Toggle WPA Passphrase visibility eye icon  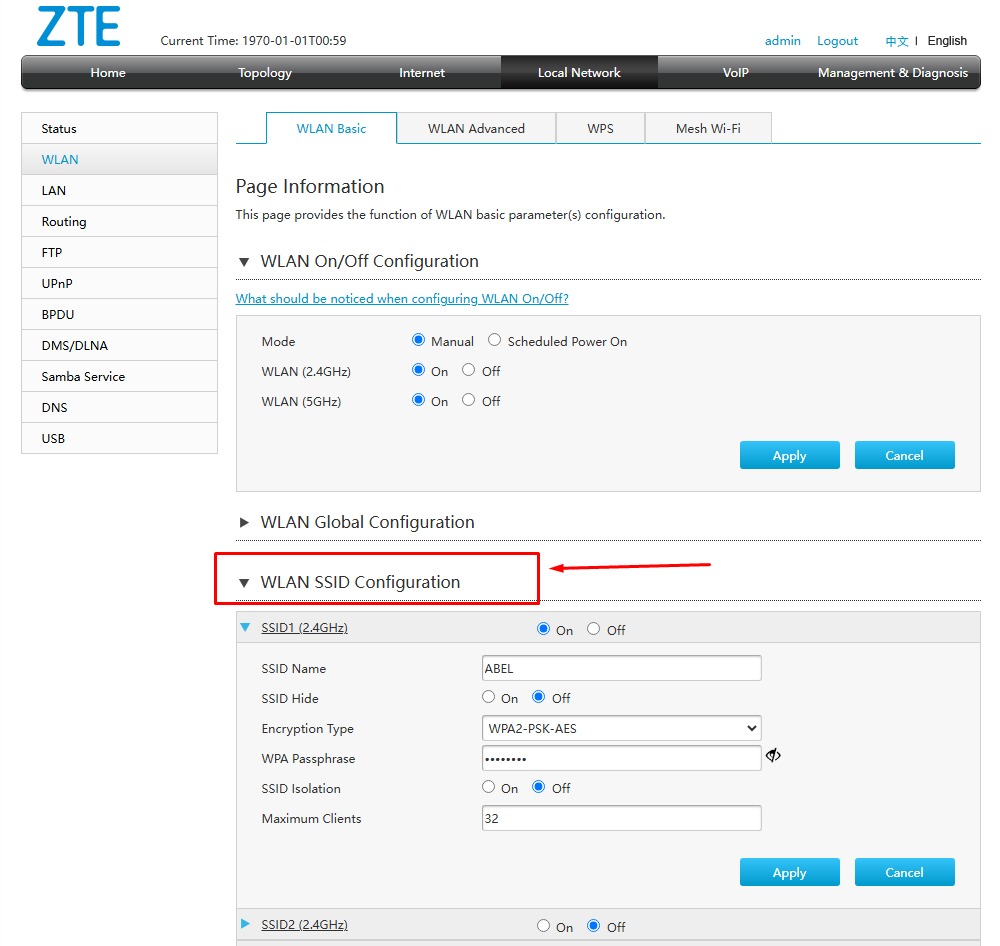coord(773,756)
